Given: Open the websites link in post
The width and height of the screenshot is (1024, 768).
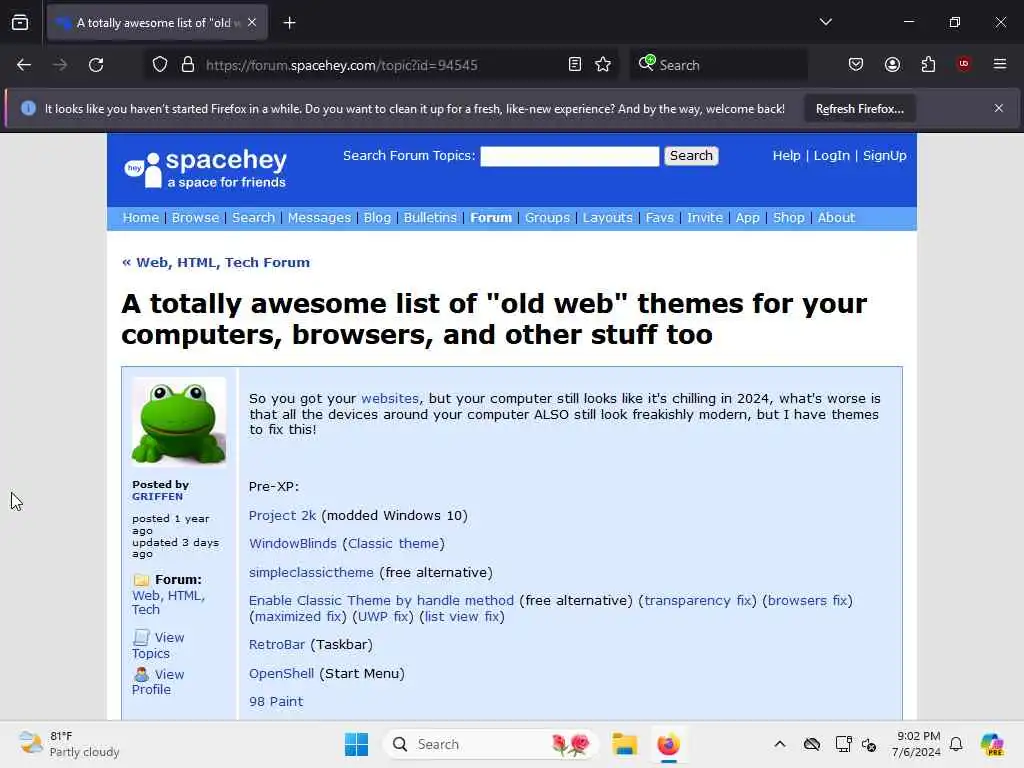Looking at the screenshot, I should click(390, 398).
